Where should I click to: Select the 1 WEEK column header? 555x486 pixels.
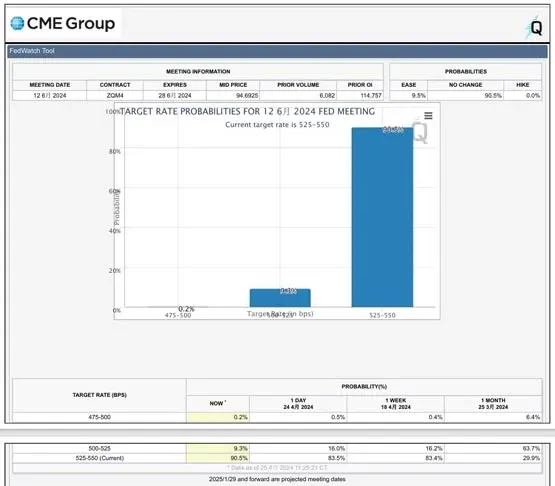point(395,404)
